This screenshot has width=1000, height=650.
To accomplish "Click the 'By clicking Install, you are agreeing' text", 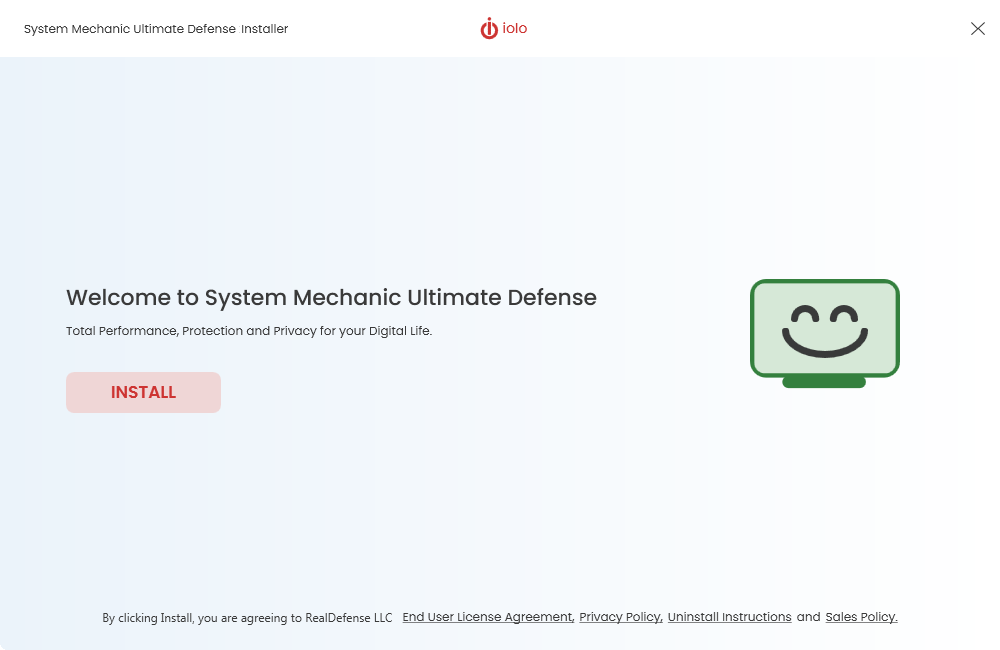I will coord(247,617).
